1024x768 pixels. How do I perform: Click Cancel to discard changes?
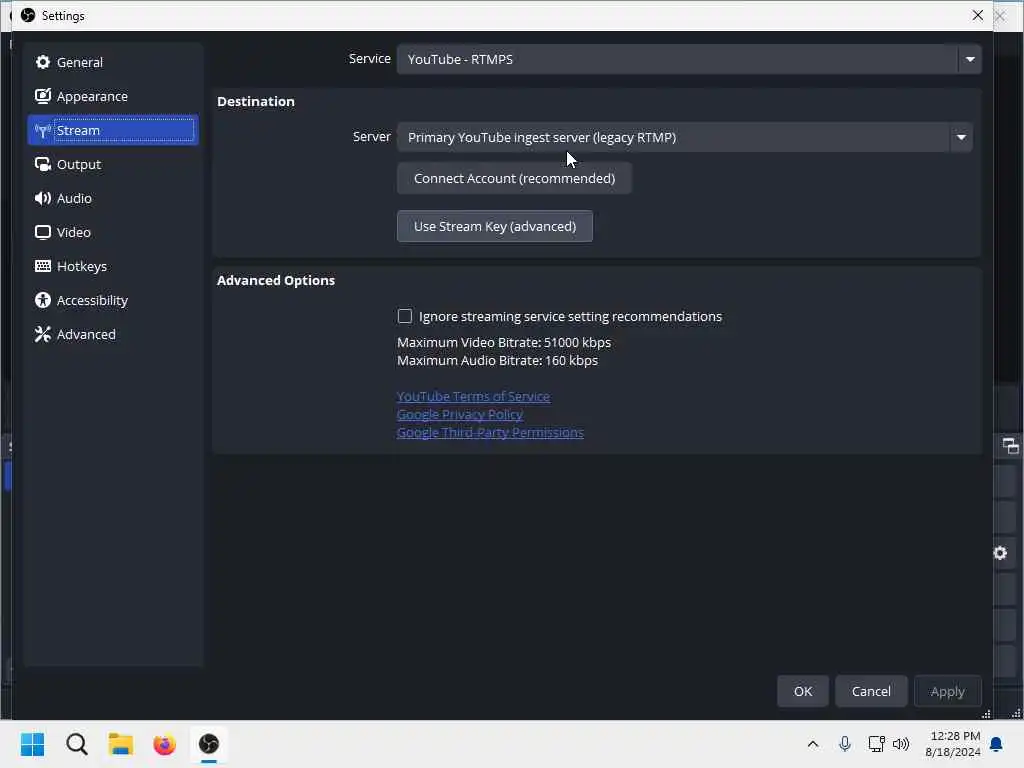click(871, 691)
